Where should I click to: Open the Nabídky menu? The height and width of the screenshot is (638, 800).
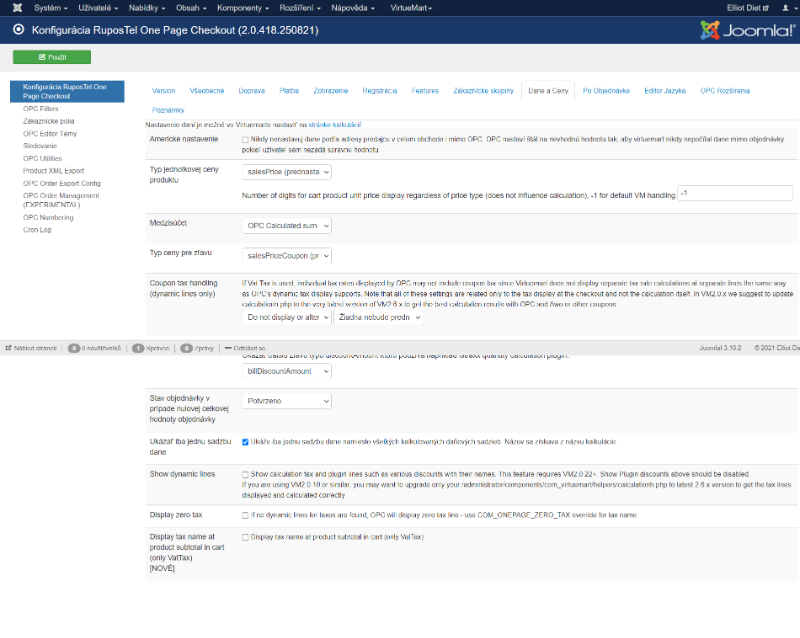[147, 8]
